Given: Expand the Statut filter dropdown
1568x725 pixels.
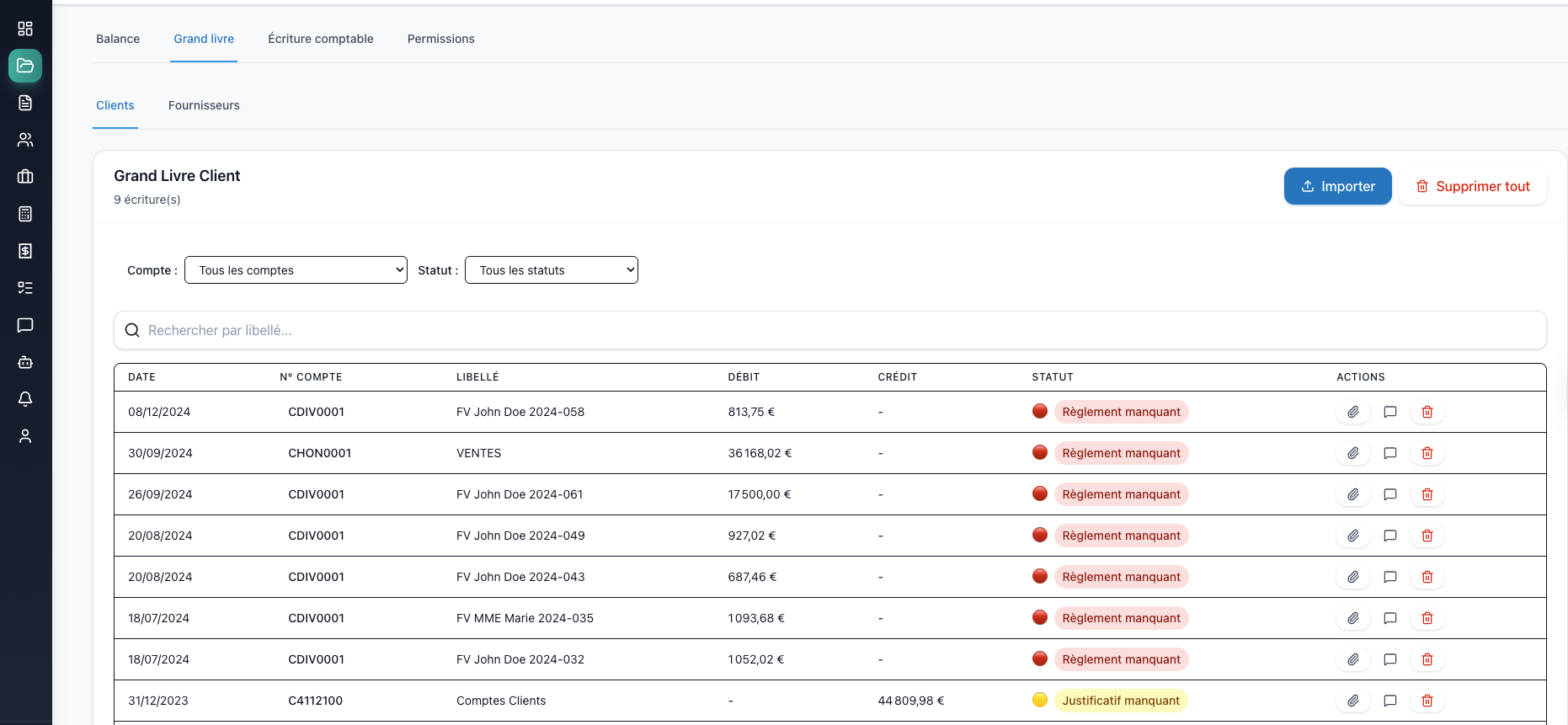Looking at the screenshot, I should click(551, 270).
